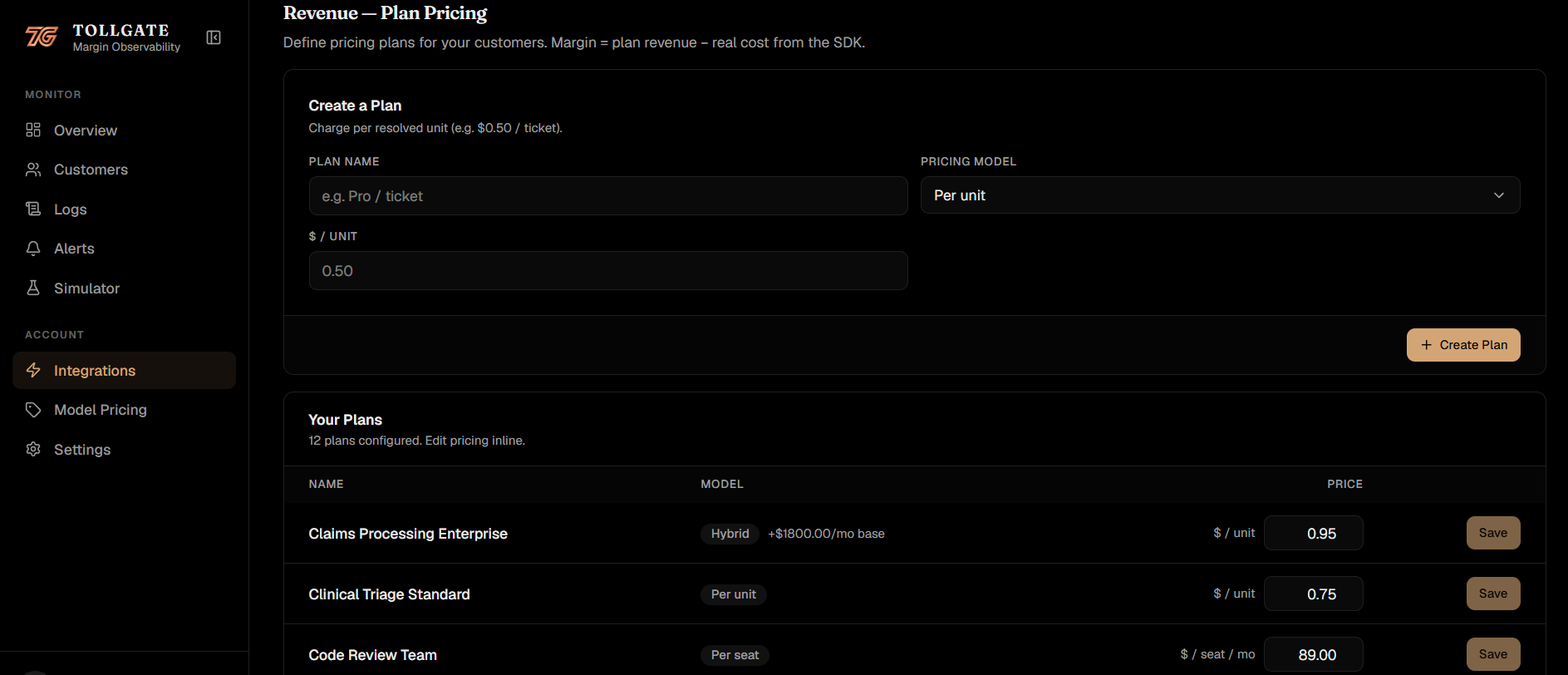Screen dimensions: 1568x675
Task: Click the Logs scroll icon
Action: pos(33,209)
